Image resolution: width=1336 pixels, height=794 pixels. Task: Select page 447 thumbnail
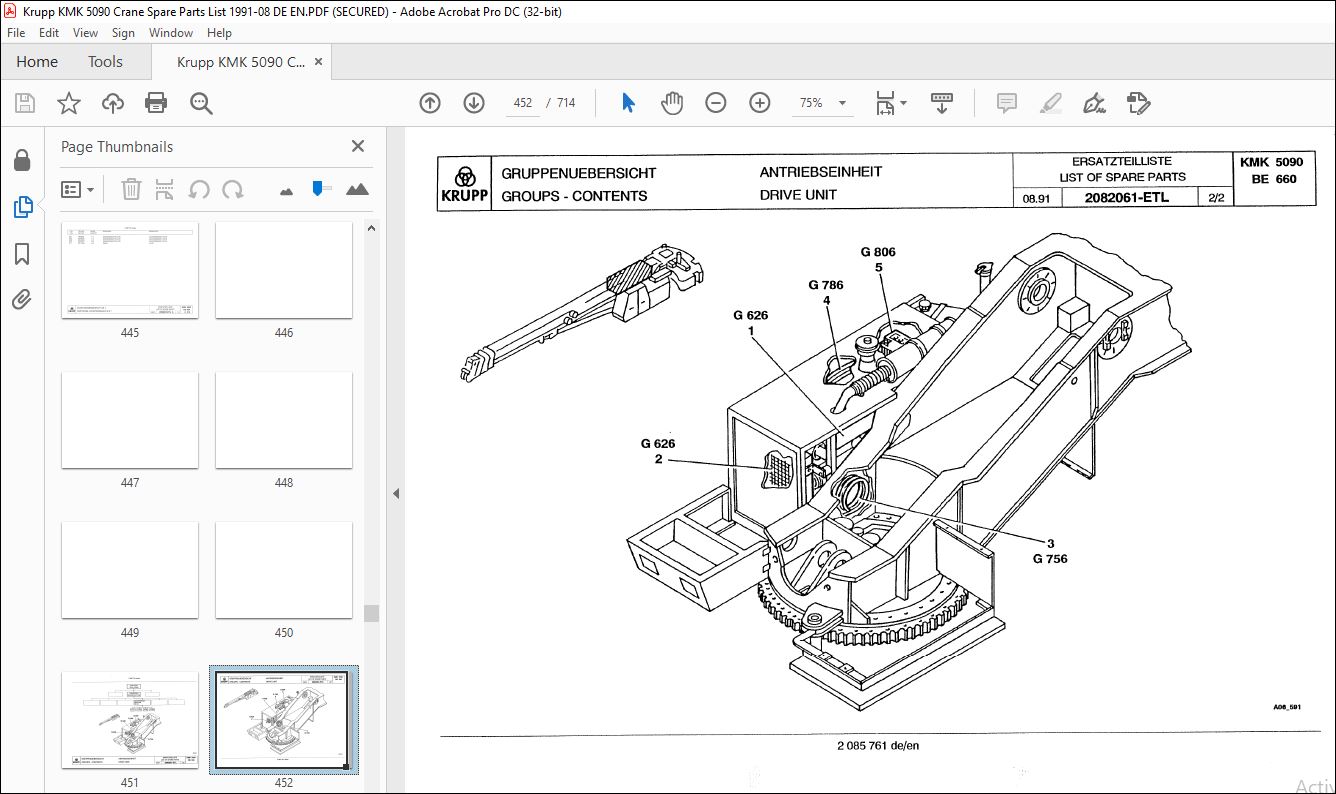coord(130,420)
